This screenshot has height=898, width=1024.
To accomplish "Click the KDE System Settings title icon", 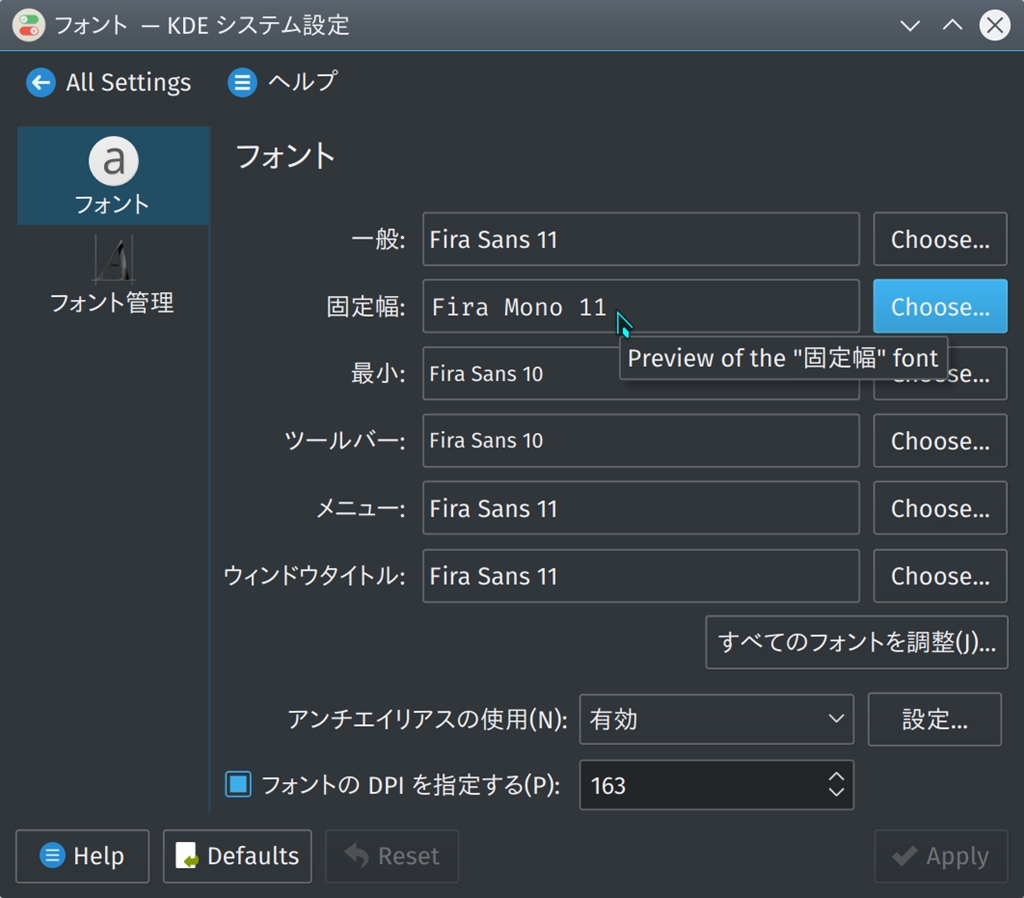I will [28, 25].
